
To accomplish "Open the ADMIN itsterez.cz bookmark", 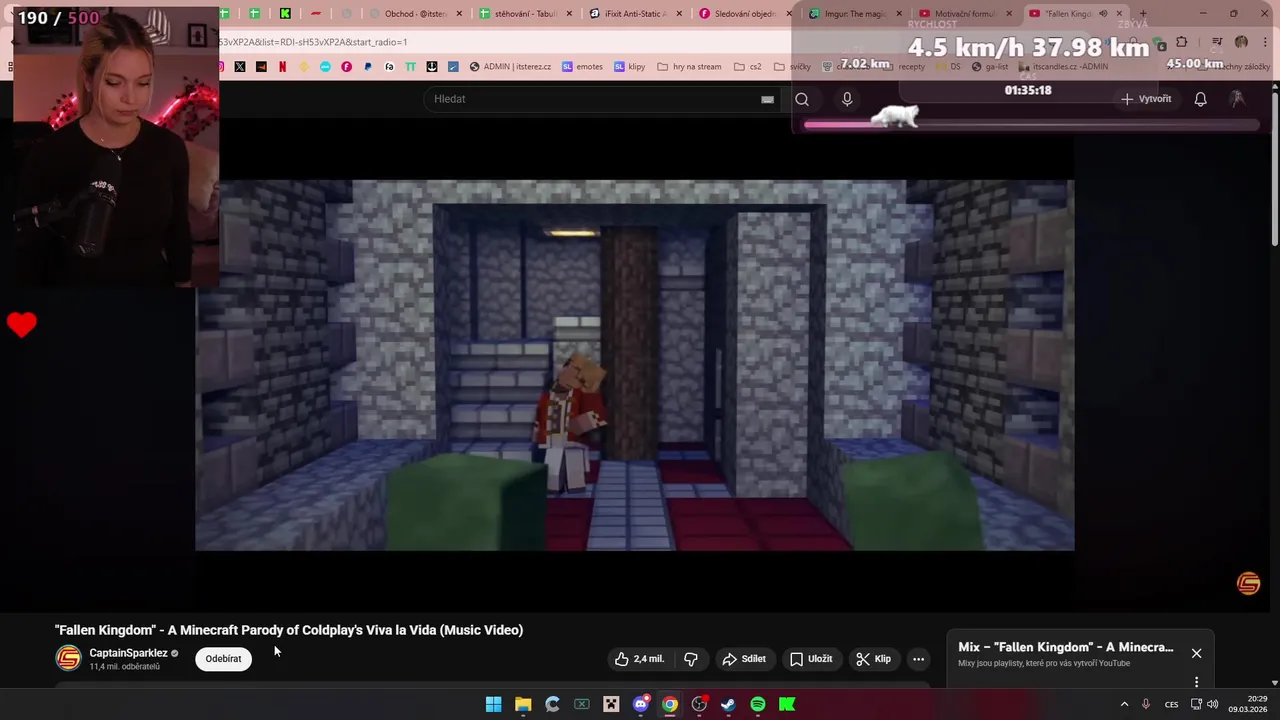I will 510,67.
